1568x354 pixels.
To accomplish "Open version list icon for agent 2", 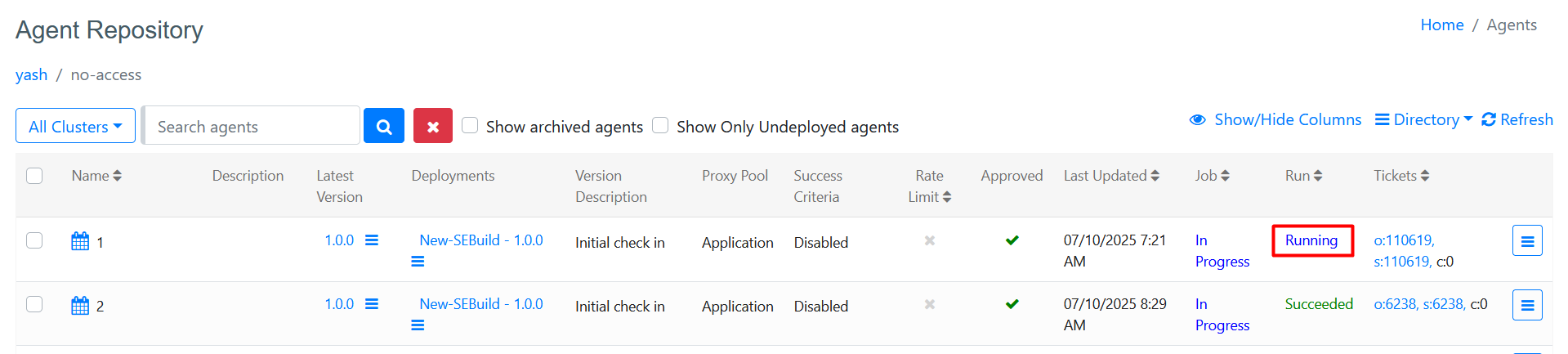I will pyautogui.click(x=372, y=304).
